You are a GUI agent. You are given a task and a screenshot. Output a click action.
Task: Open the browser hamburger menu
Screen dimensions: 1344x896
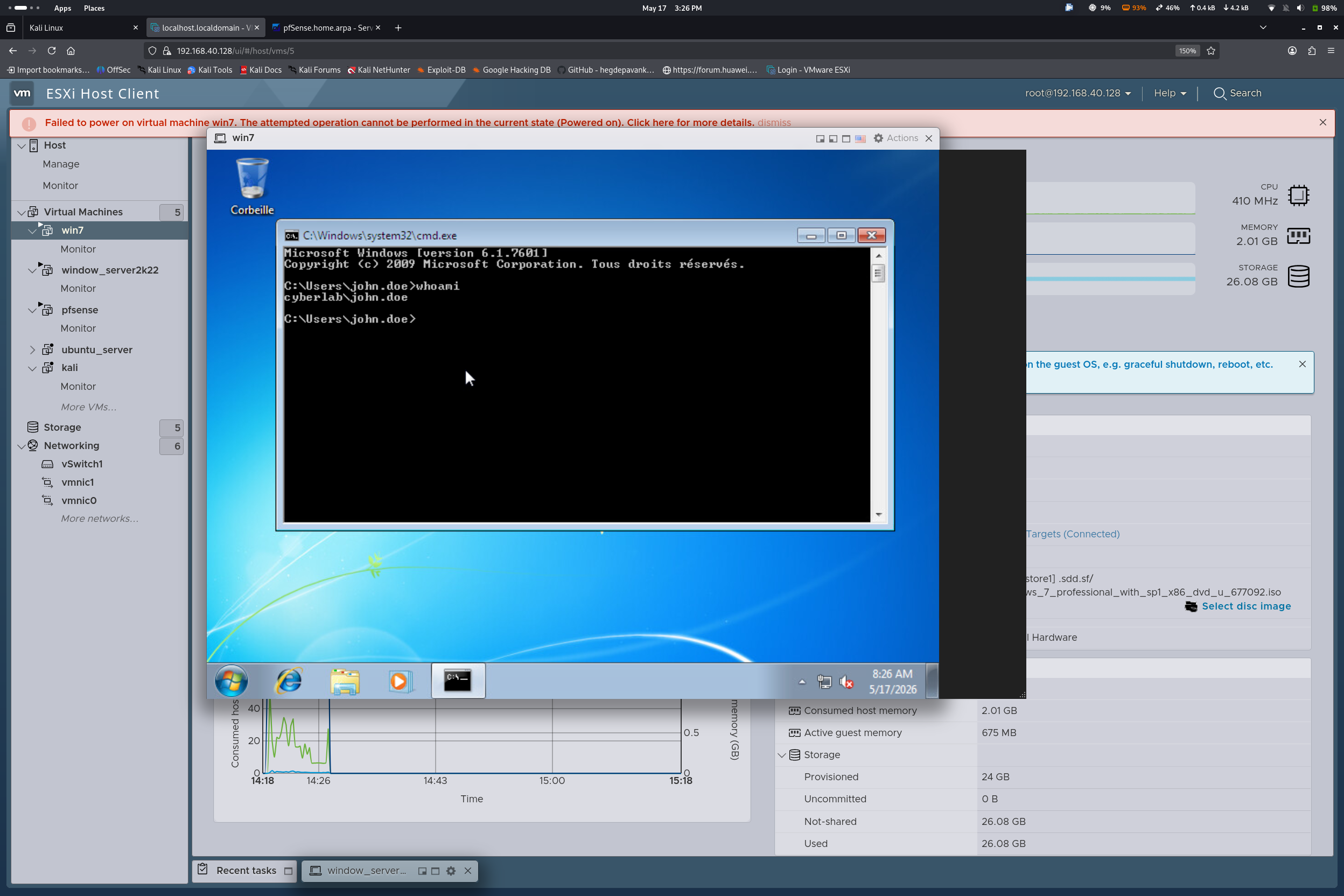click(x=1331, y=51)
